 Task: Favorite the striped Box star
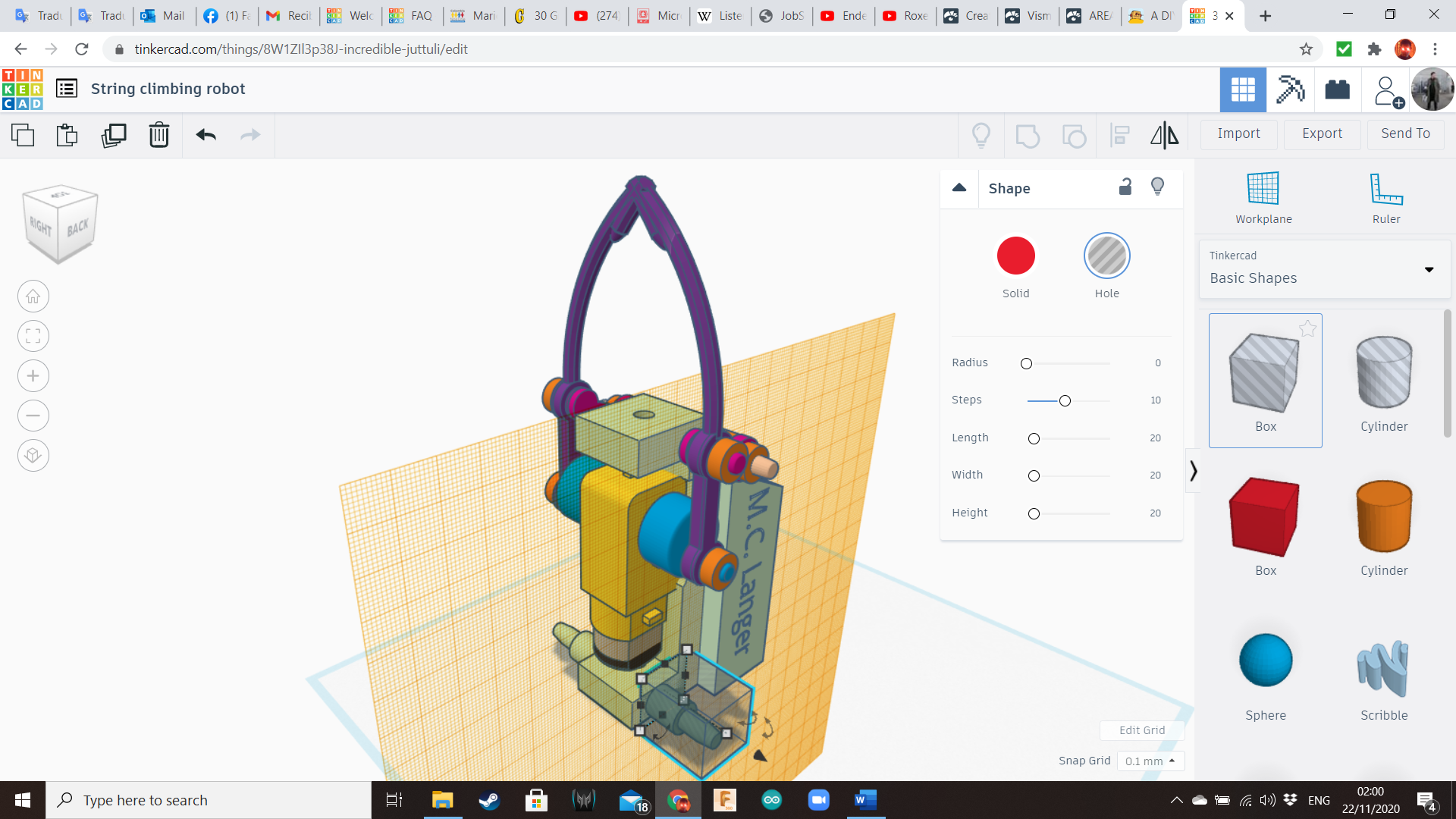click(x=1307, y=328)
